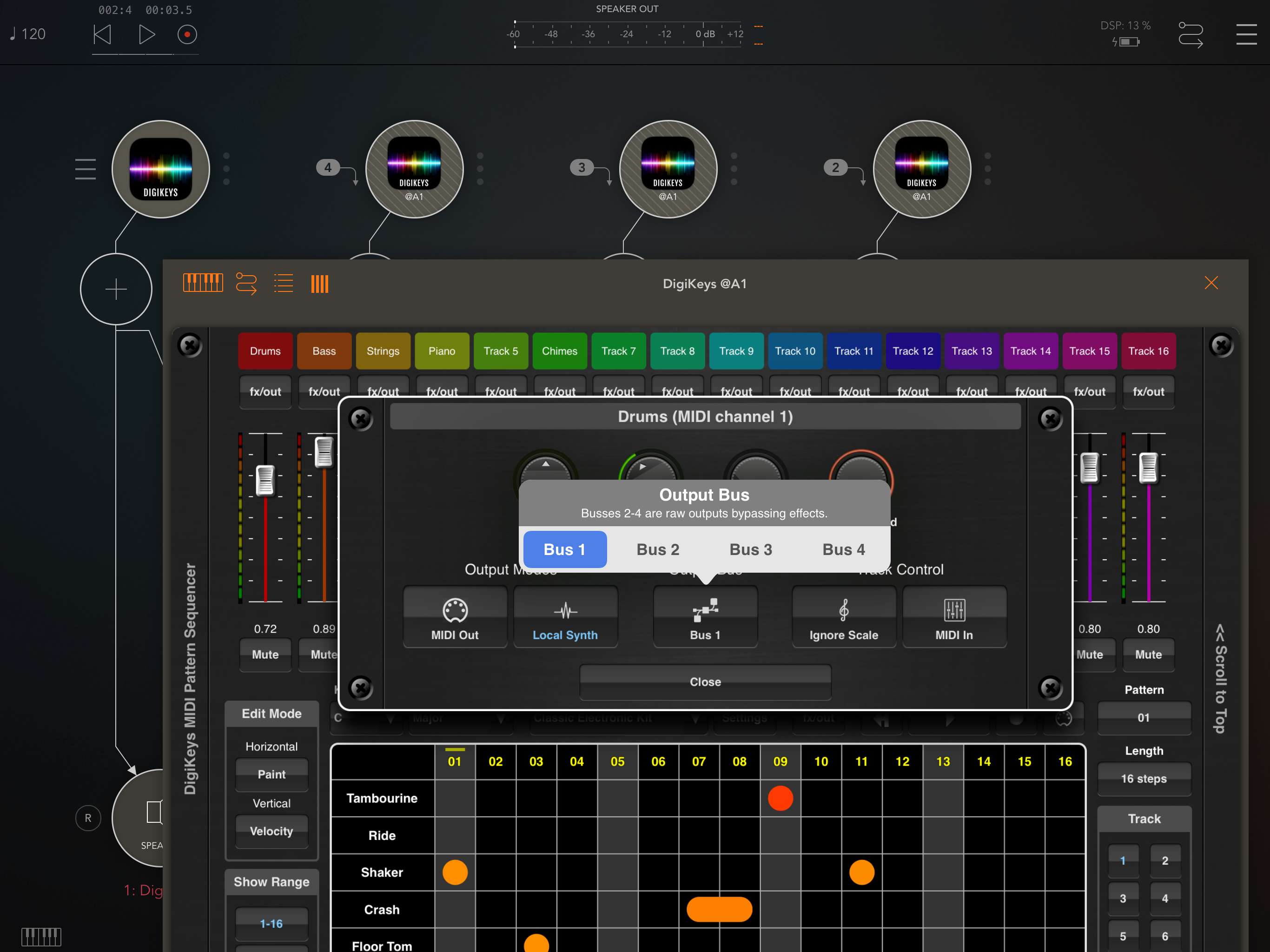
Task: Click the orange MIDI routing icon in header
Action: click(246, 283)
